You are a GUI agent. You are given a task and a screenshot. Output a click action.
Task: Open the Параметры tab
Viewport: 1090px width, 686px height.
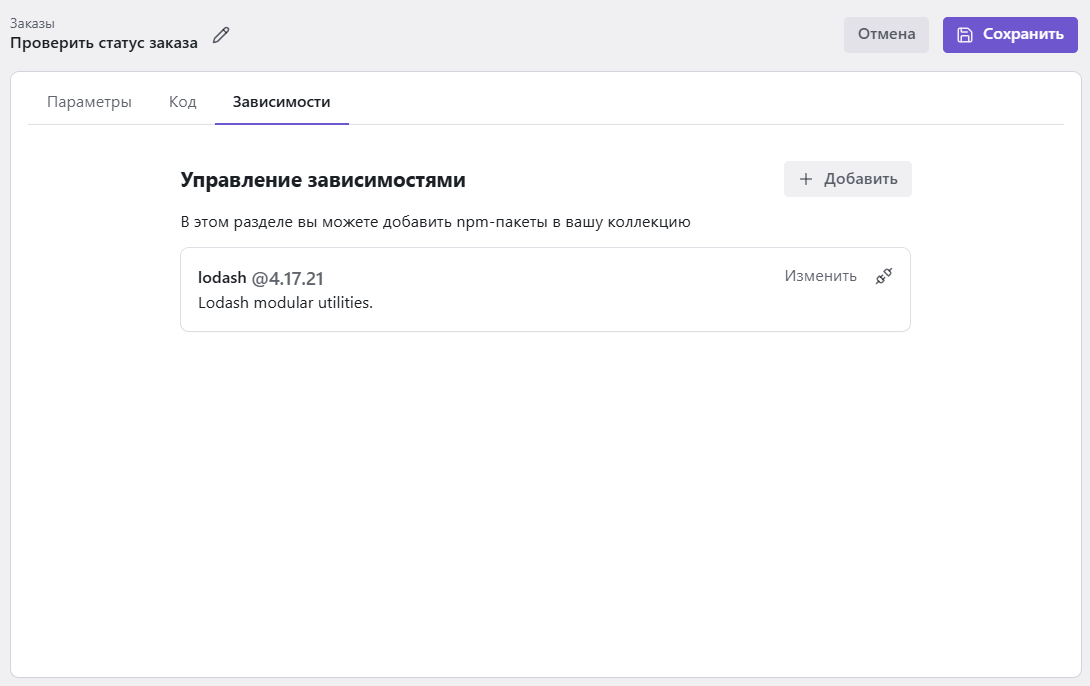[89, 102]
